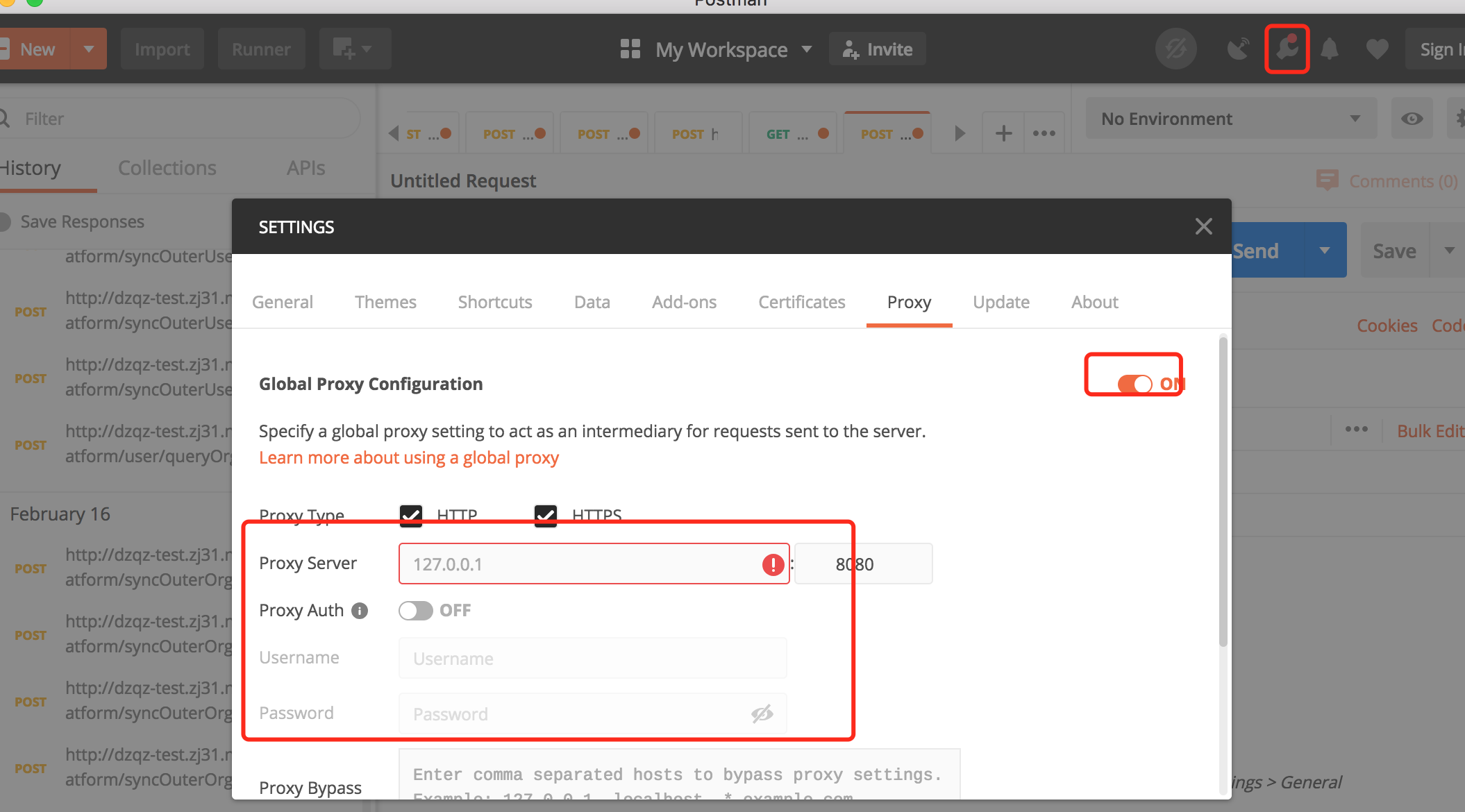Click the Comments (0) link
Viewport: 1465px width, 812px height.
(x=1403, y=181)
